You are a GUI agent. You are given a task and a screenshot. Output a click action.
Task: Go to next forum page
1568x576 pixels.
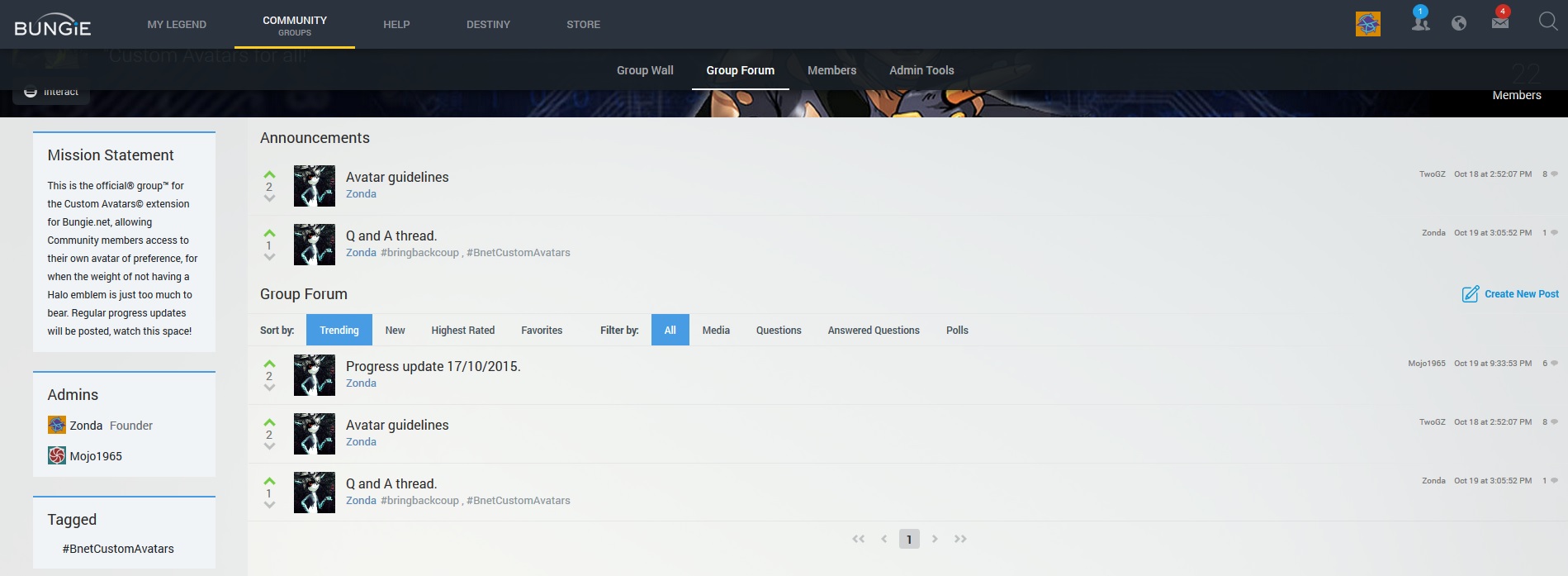935,539
